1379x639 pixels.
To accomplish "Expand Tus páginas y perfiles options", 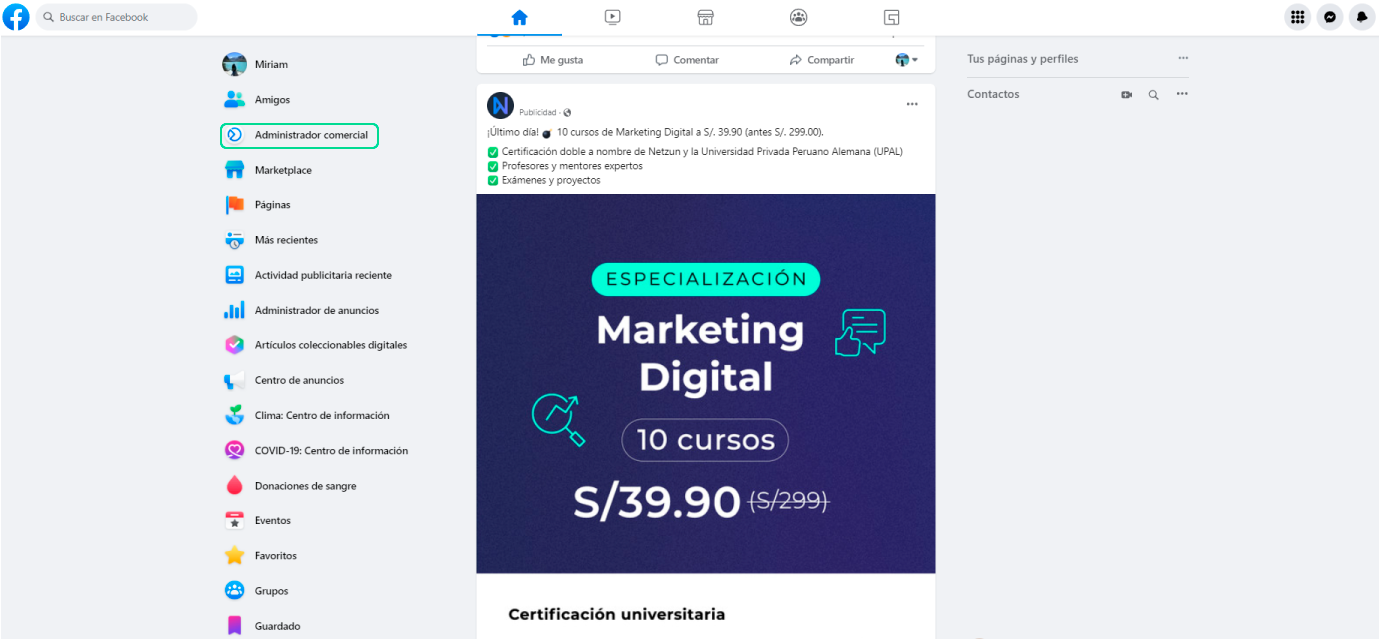I will 1183,59.
